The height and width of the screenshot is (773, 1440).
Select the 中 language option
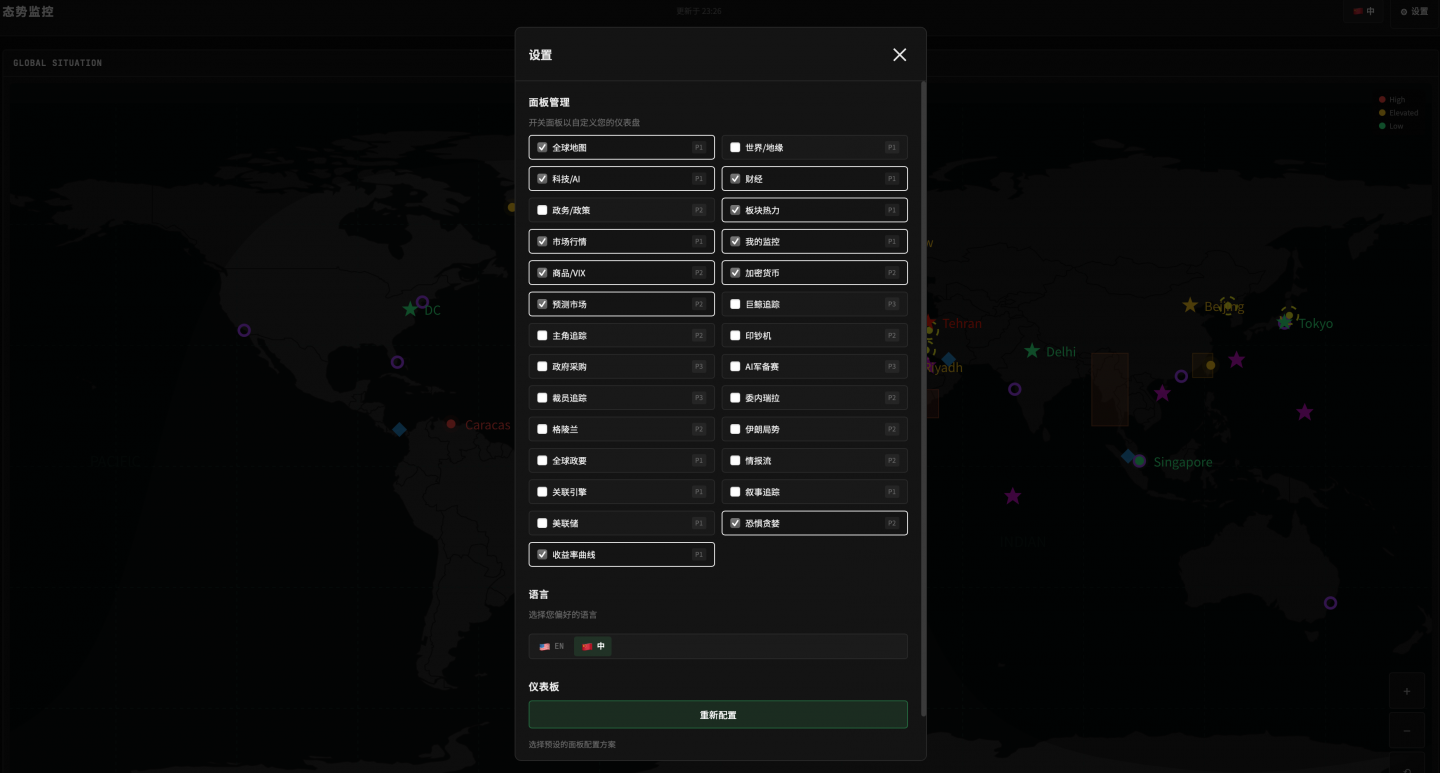point(593,646)
